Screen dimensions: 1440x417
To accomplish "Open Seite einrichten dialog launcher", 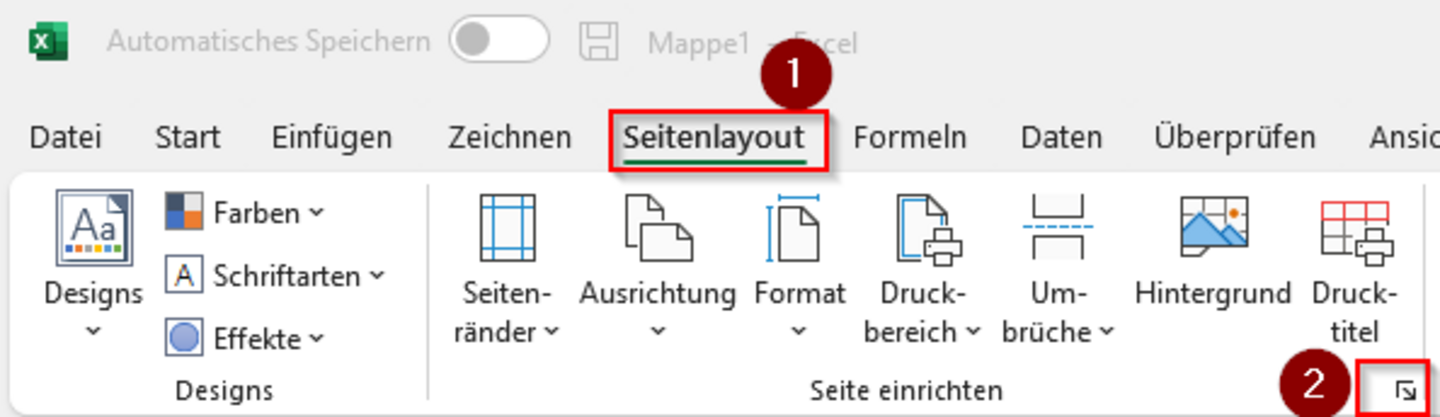I will point(1406,391).
